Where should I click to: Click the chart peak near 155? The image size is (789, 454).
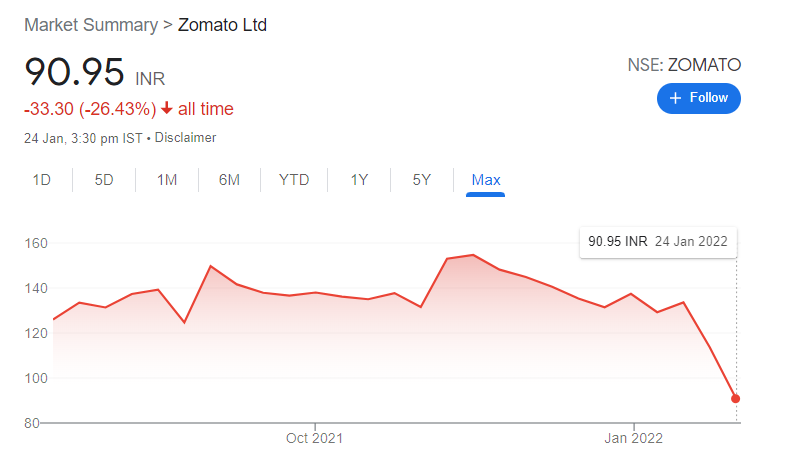[473, 255]
